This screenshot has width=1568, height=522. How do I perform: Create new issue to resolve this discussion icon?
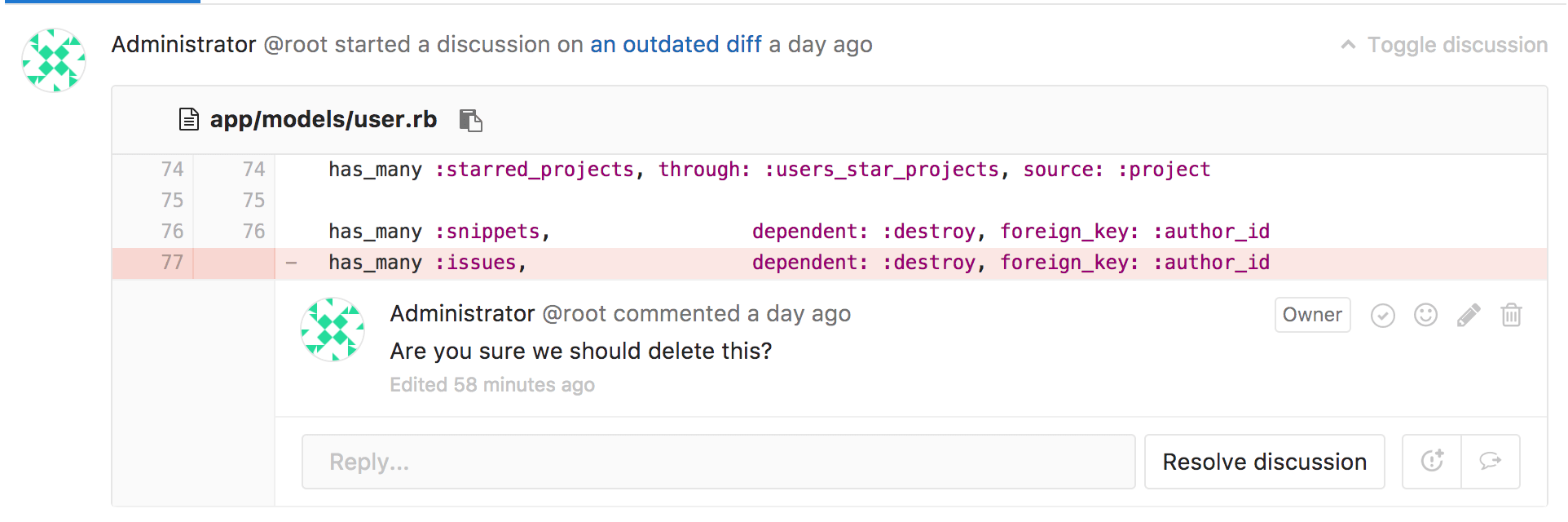[1432, 462]
